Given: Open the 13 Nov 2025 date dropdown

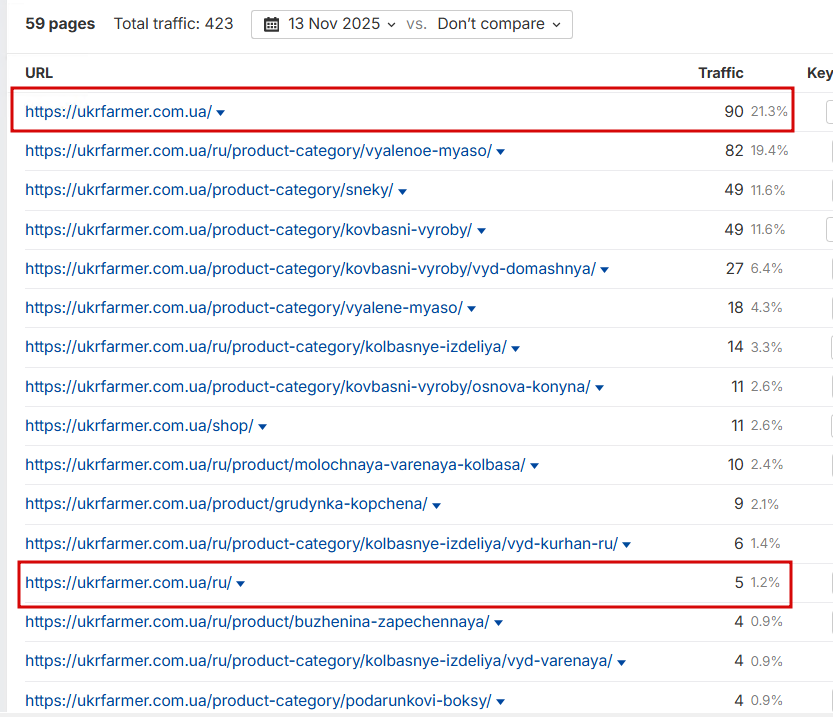Looking at the screenshot, I should [x=342, y=24].
